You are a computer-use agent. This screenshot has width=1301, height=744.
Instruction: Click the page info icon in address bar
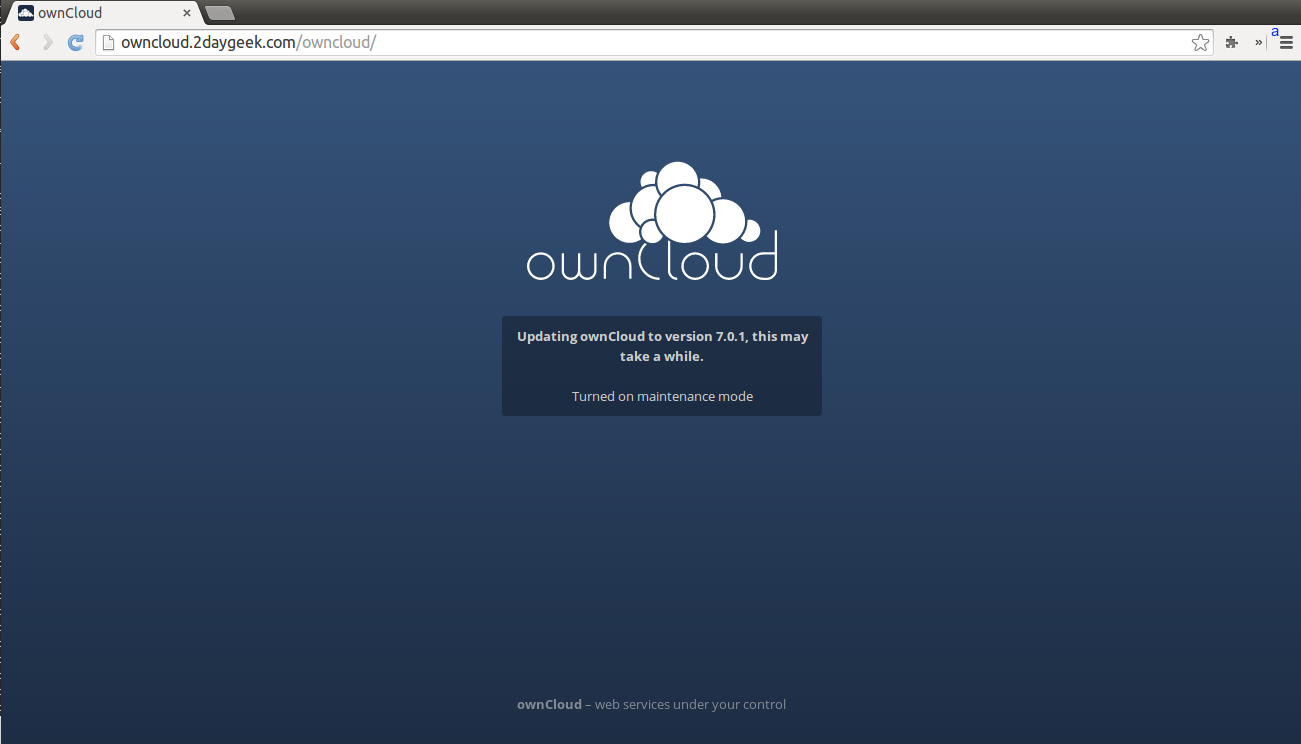pos(108,42)
